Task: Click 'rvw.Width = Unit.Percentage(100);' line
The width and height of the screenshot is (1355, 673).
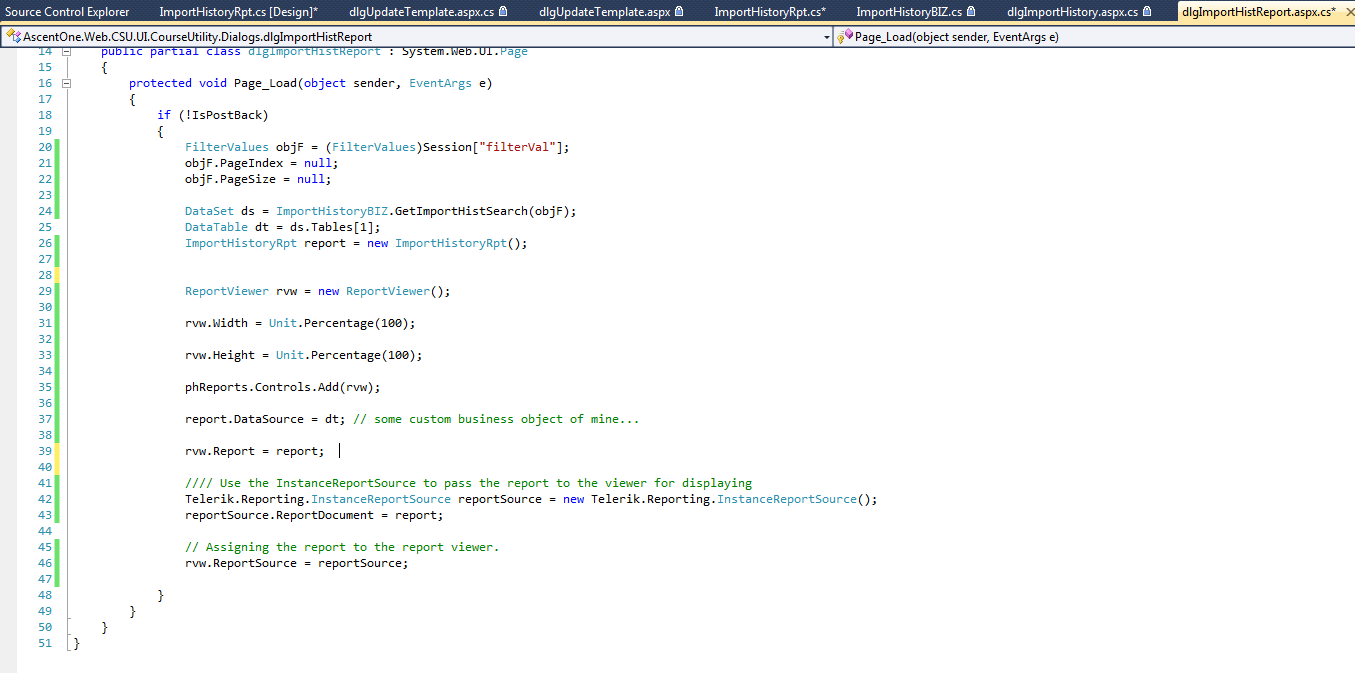Action: click(300, 323)
